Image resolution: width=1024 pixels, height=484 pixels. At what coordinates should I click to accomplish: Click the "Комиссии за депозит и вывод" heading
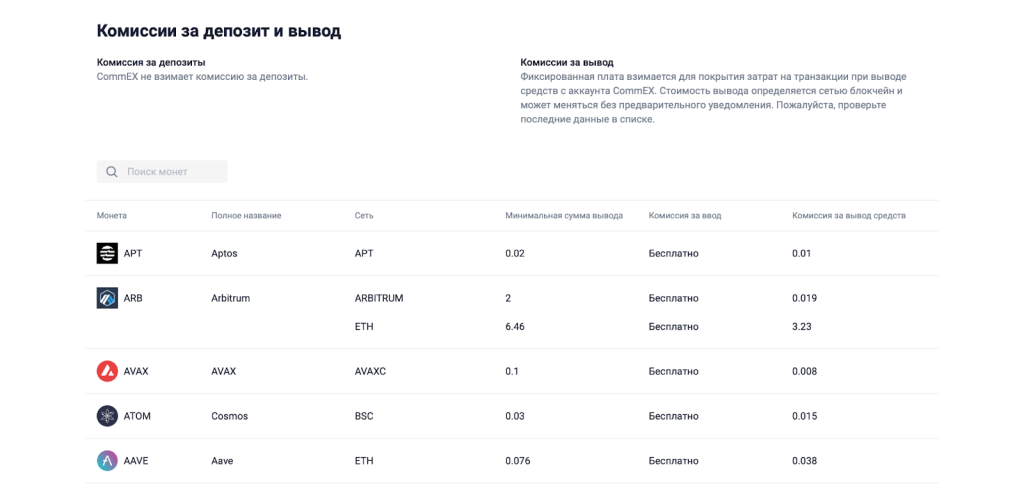[219, 31]
